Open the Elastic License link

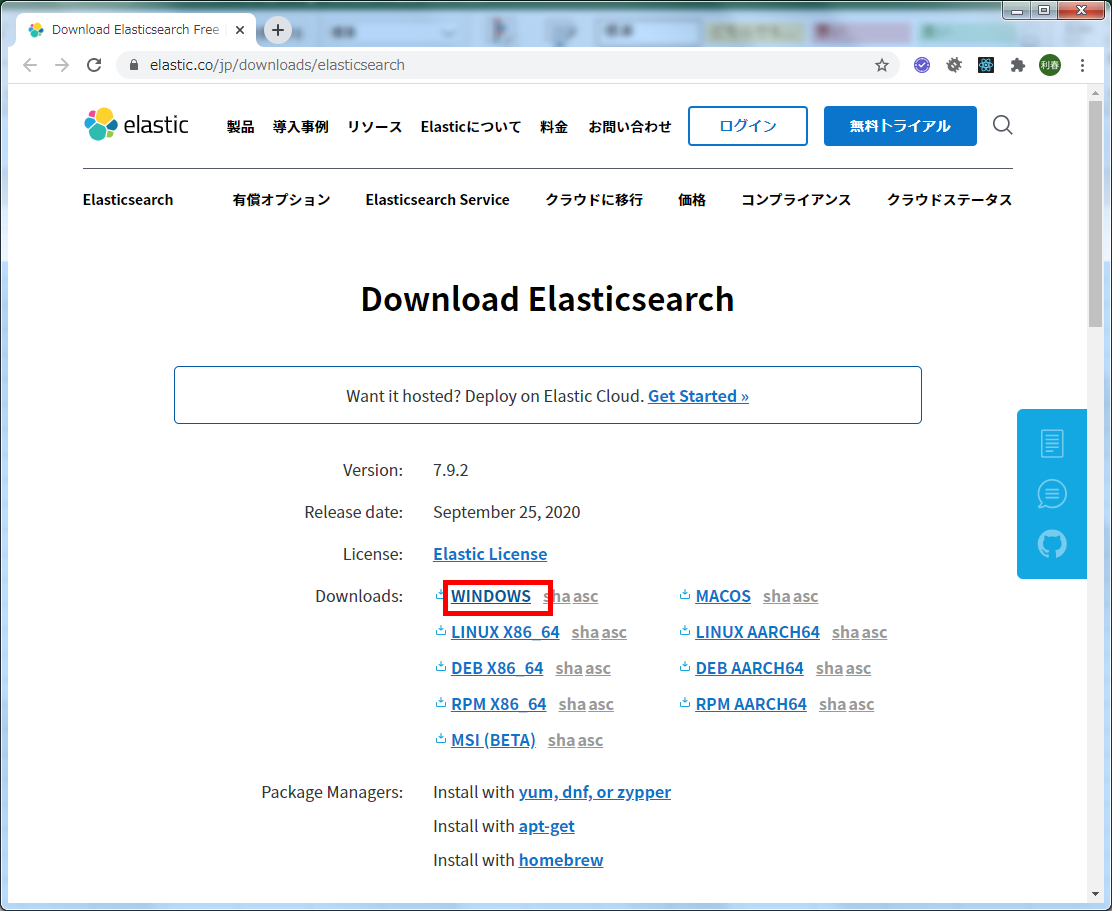[x=489, y=554]
